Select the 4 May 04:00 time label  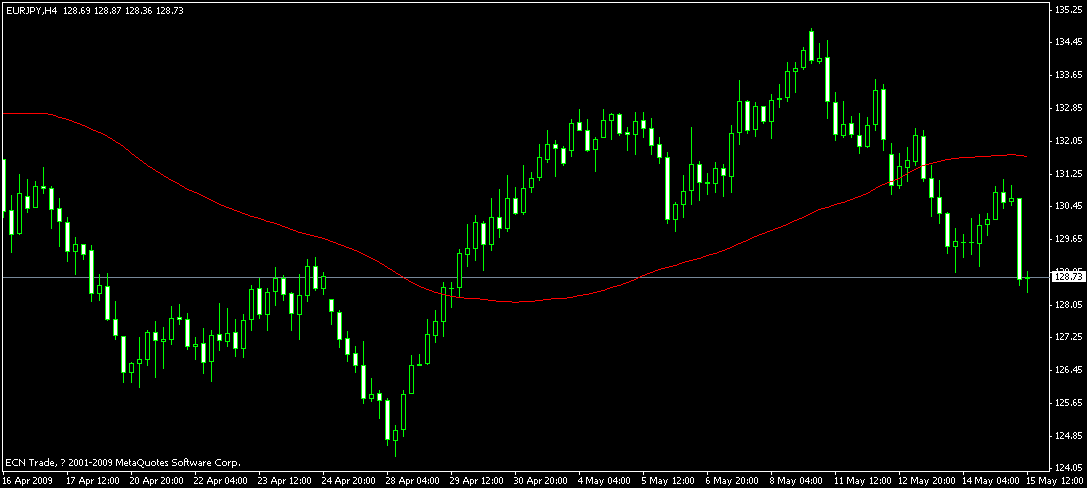607,480
